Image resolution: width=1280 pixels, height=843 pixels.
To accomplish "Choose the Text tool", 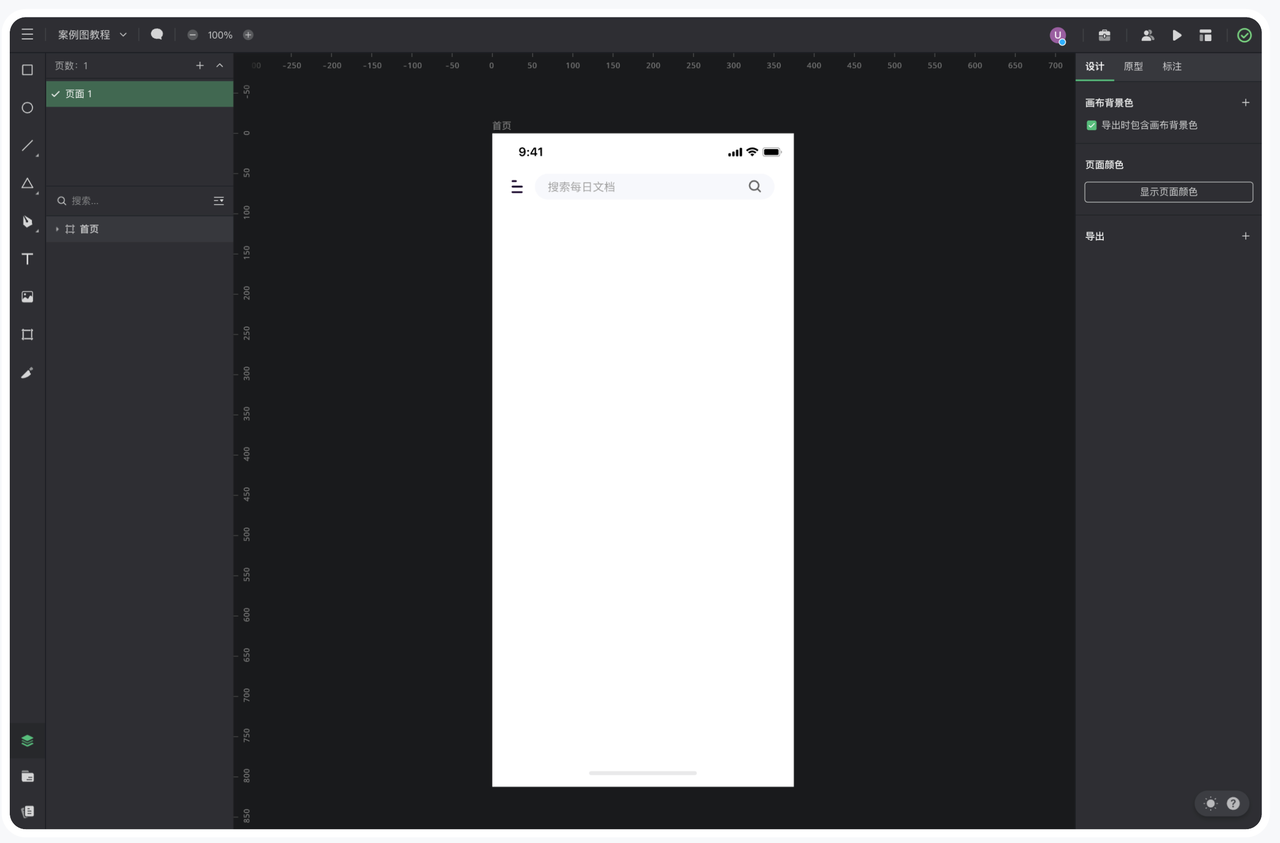I will 27,259.
